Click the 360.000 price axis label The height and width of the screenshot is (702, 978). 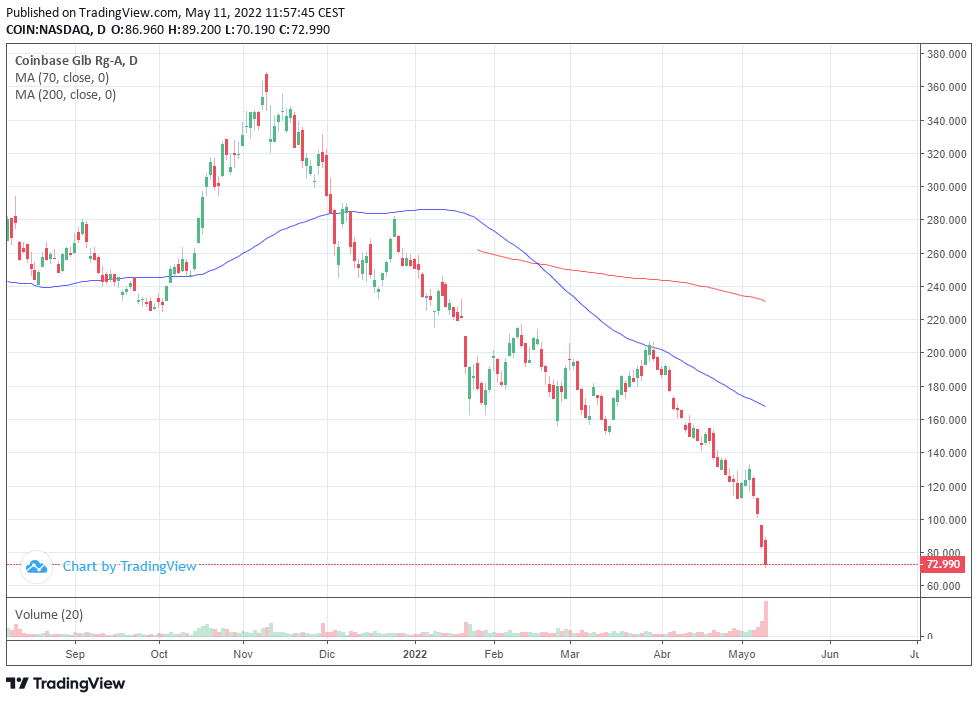[x=946, y=87]
